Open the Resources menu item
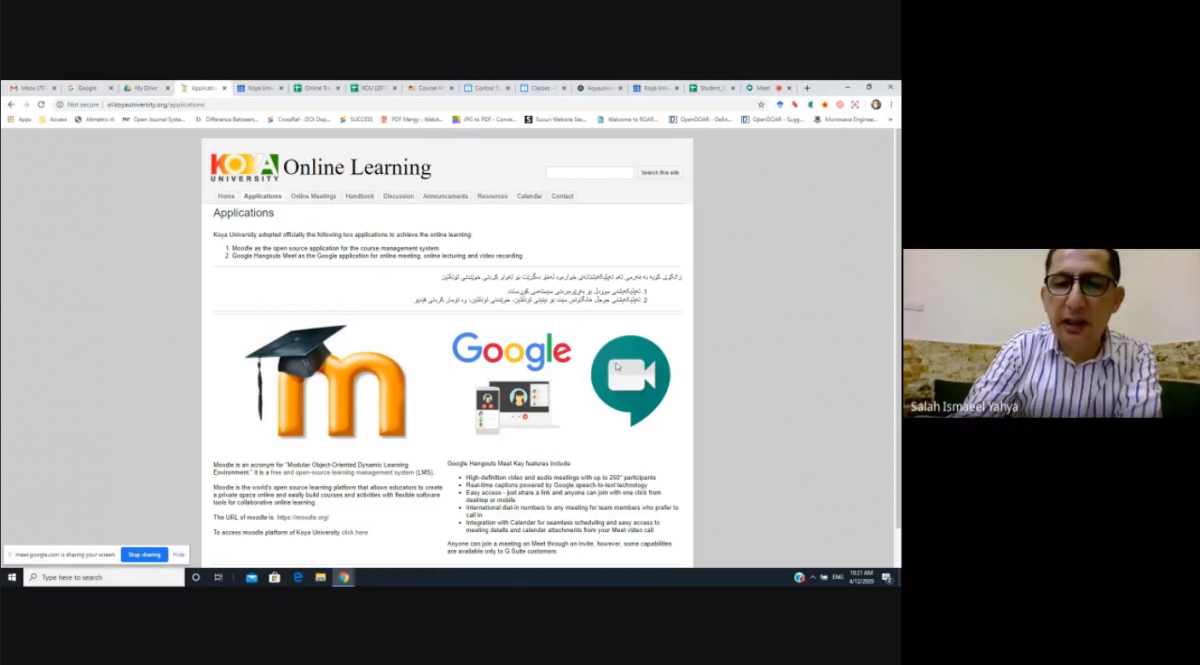1200x665 pixels. point(492,196)
